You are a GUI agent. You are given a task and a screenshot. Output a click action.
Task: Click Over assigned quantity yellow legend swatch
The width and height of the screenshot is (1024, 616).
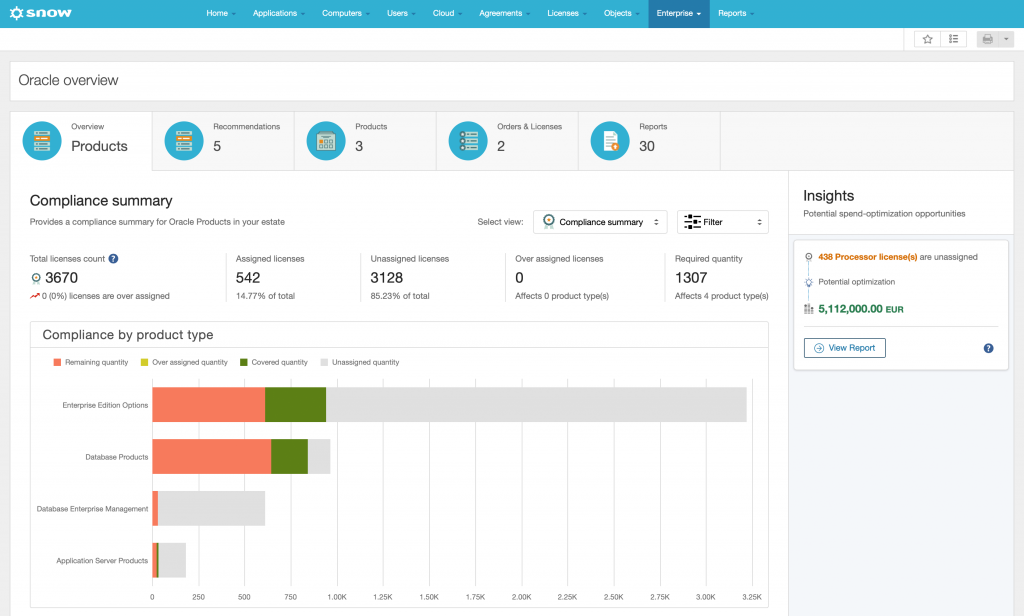144,362
